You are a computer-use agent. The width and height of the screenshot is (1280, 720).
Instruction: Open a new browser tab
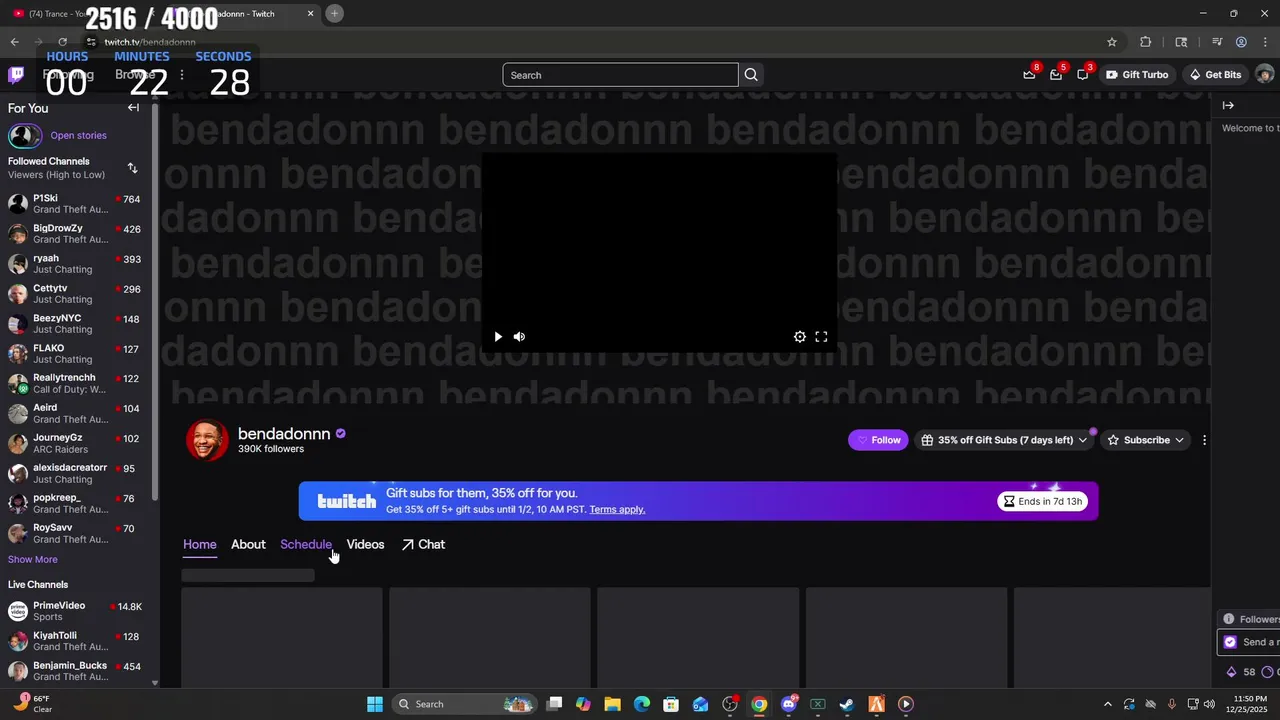334,13
